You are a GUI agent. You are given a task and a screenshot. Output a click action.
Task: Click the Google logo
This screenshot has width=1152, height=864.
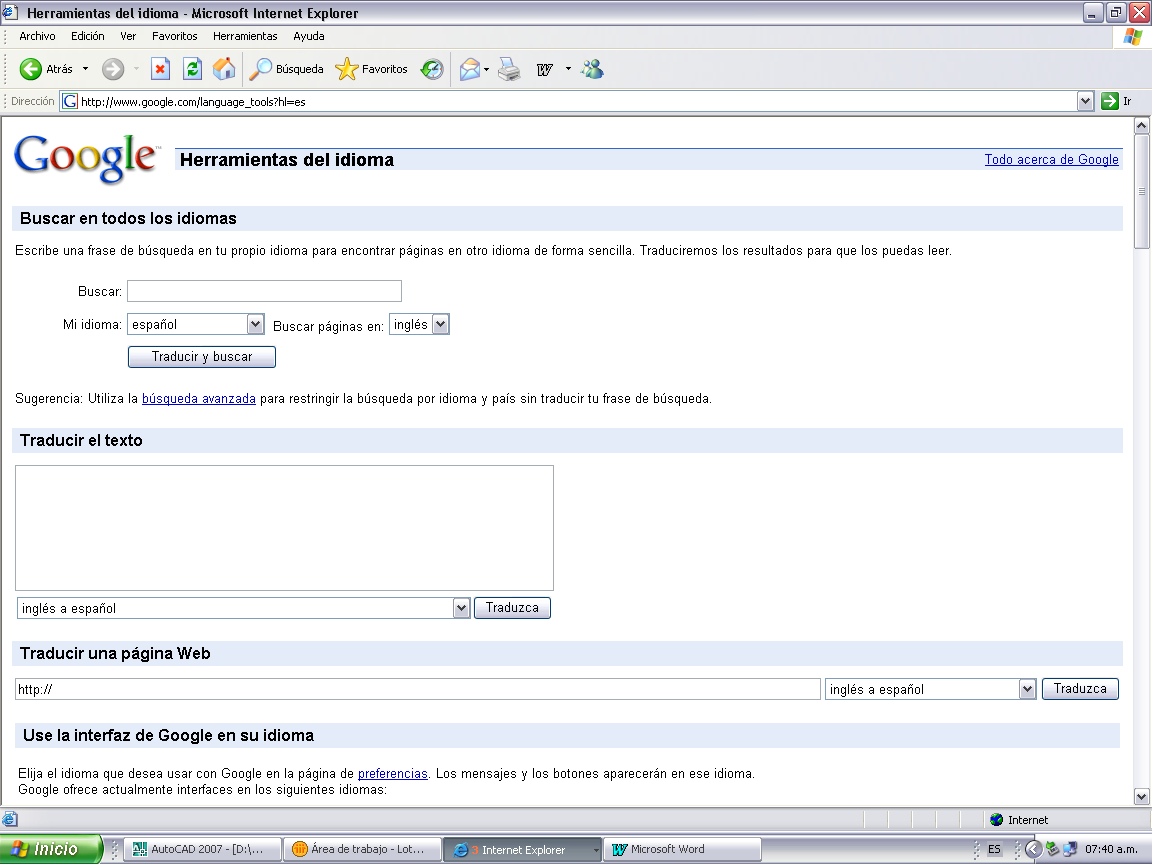[86, 158]
